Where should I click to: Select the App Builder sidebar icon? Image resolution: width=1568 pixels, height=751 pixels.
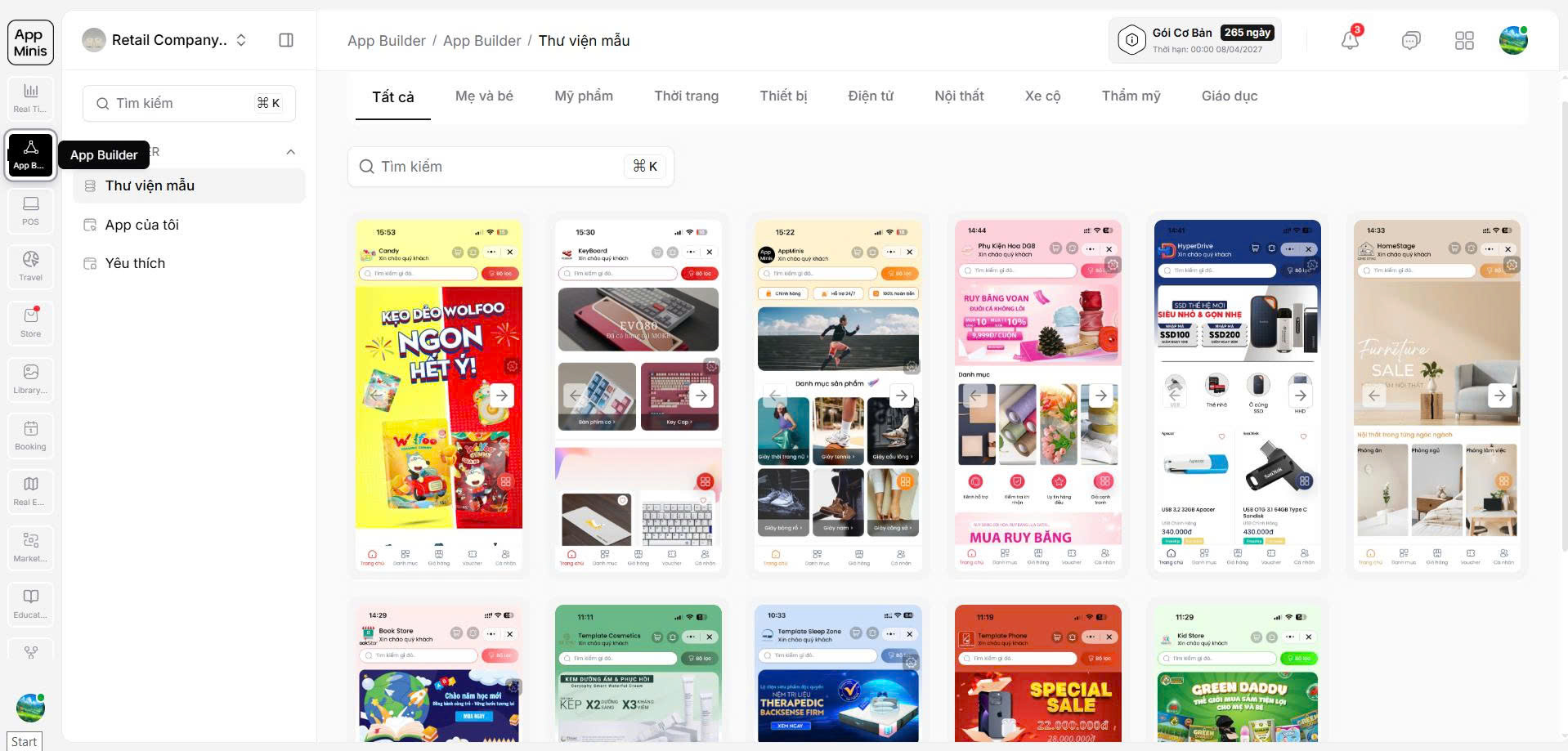[30, 154]
